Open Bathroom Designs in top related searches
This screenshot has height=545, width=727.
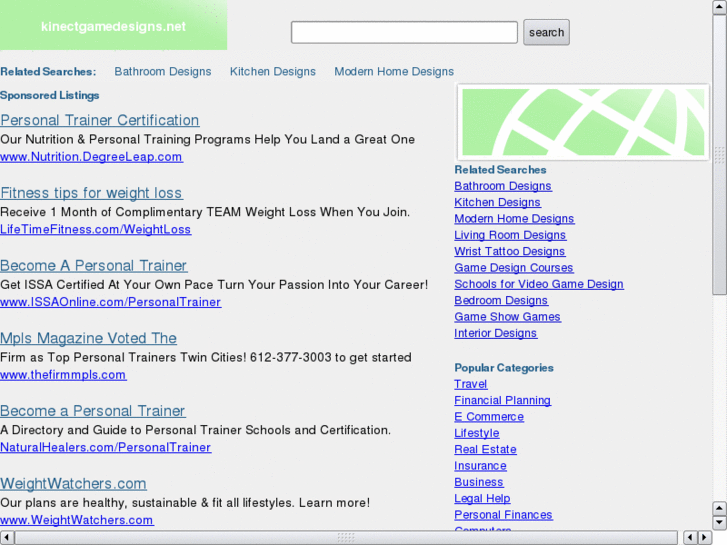click(x=163, y=71)
